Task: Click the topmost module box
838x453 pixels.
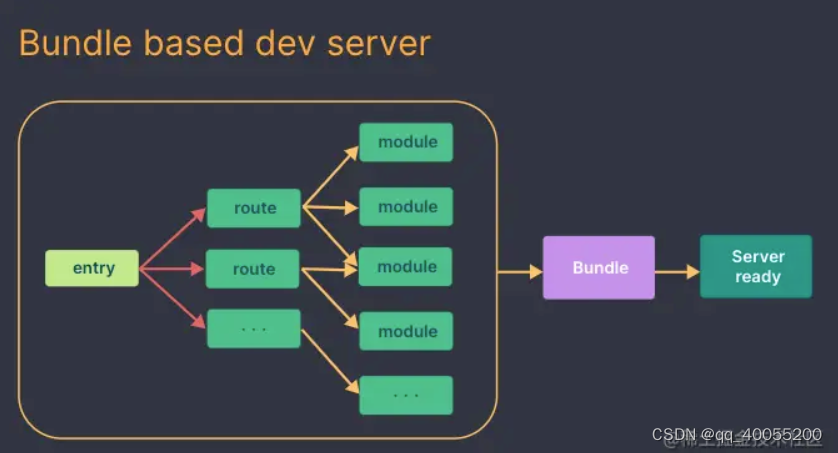Action: point(406,142)
